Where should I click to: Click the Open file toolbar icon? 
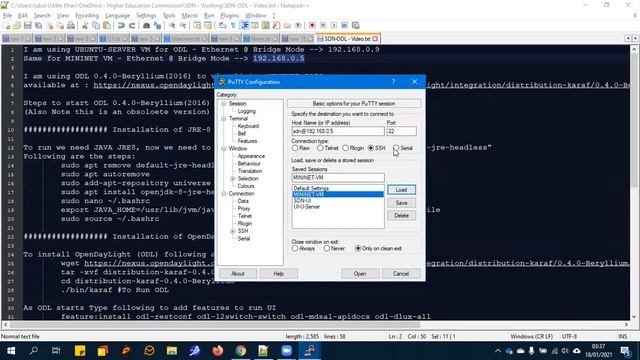click(x=17, y=25)
